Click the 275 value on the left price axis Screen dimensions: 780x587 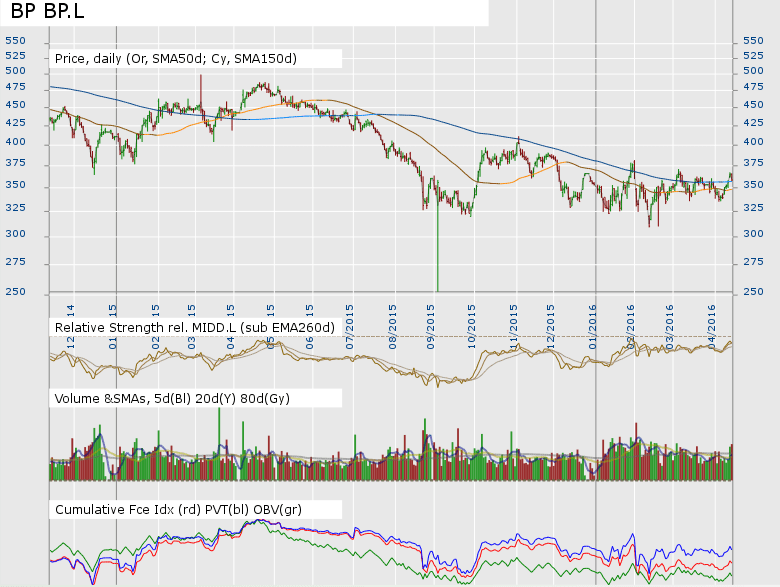(15, 262)
